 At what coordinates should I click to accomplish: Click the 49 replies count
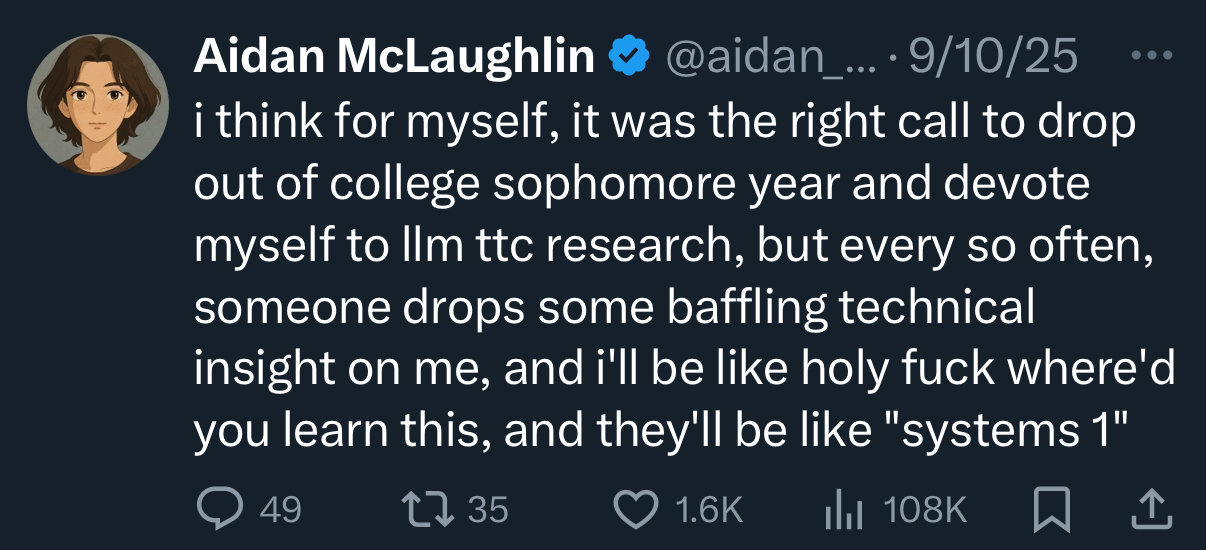pos(280,511)
